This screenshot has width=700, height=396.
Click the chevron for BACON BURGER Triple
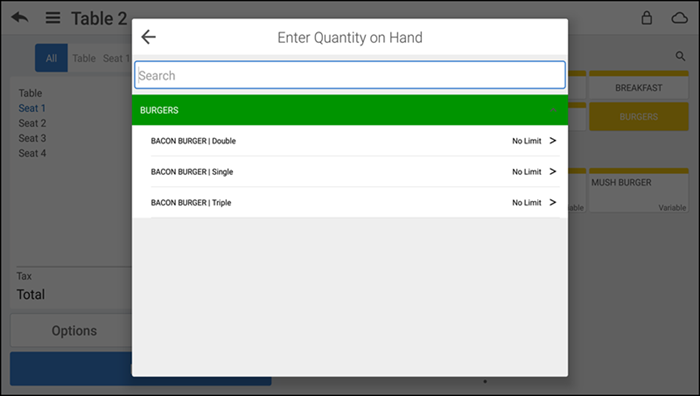[x=553, y=202]
